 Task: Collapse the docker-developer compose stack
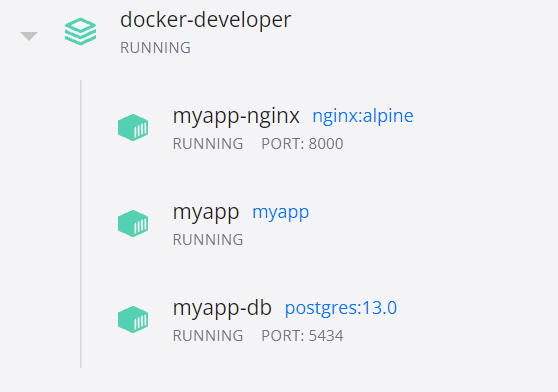point(29,36)
